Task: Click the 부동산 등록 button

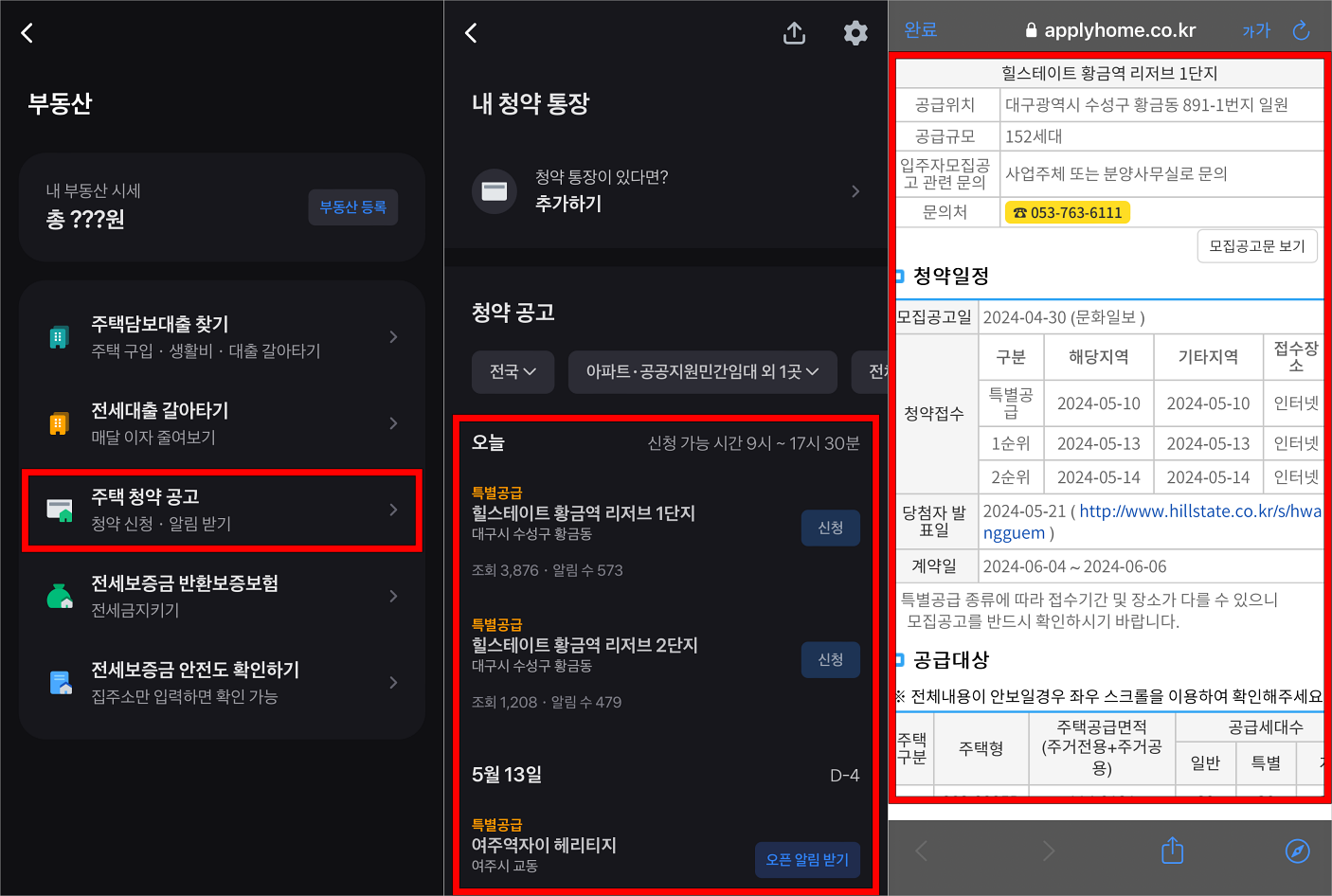Action: pos(352,207)
